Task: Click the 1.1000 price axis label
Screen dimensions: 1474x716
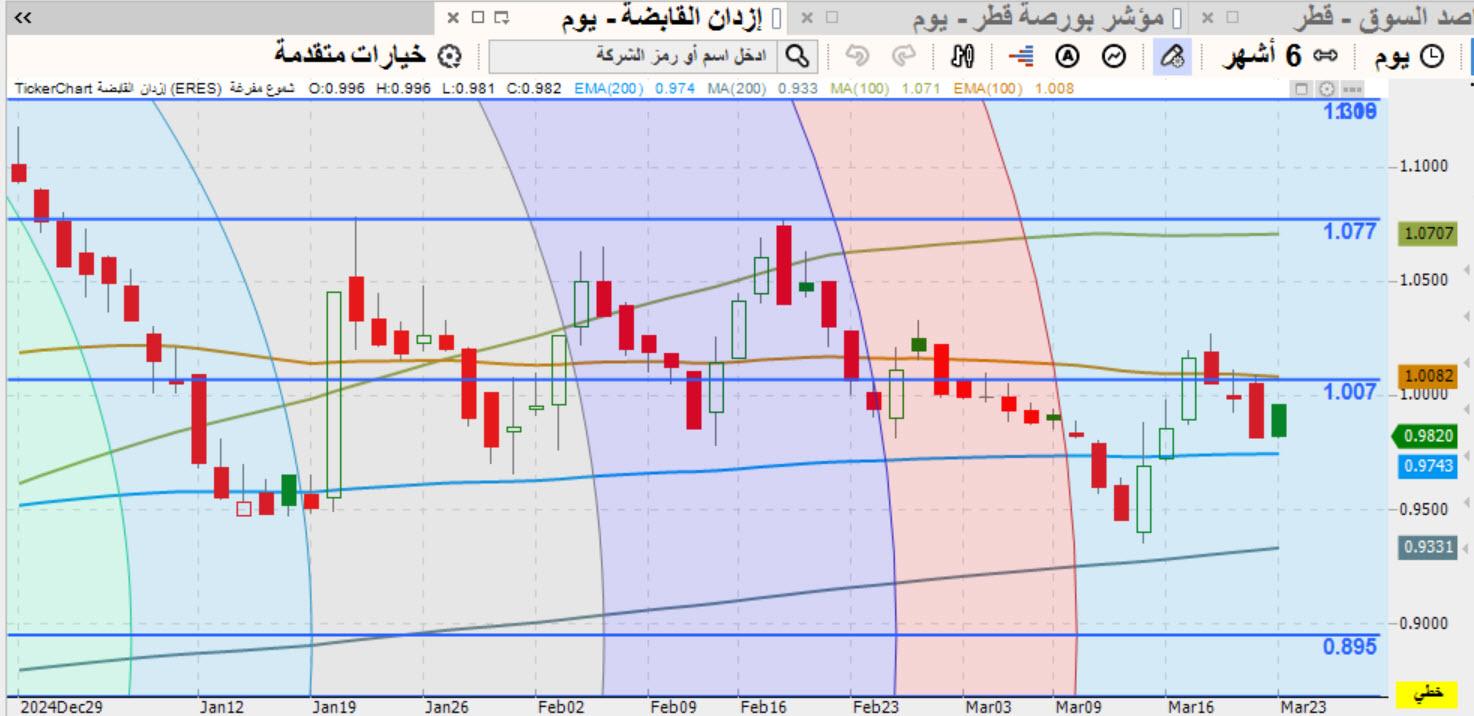Action: point(1424,166)
